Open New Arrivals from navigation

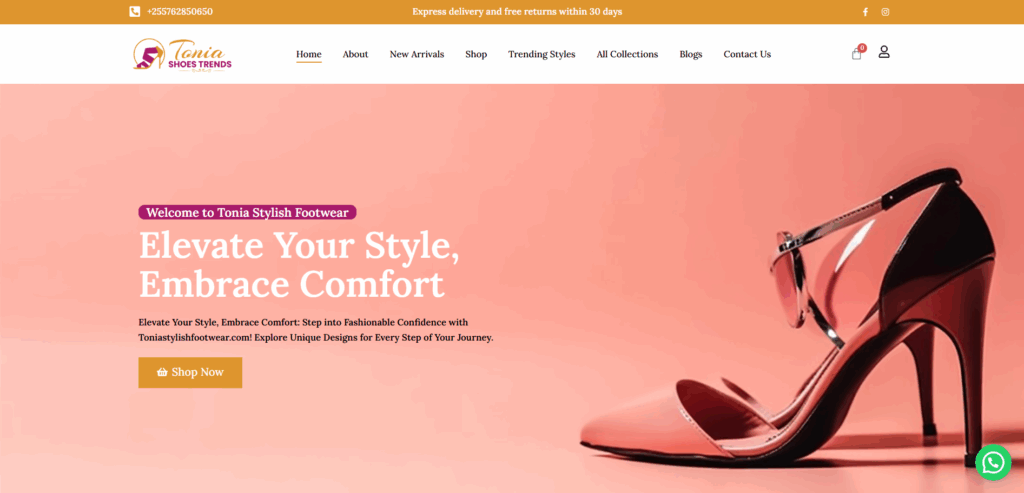click(417, 54)
